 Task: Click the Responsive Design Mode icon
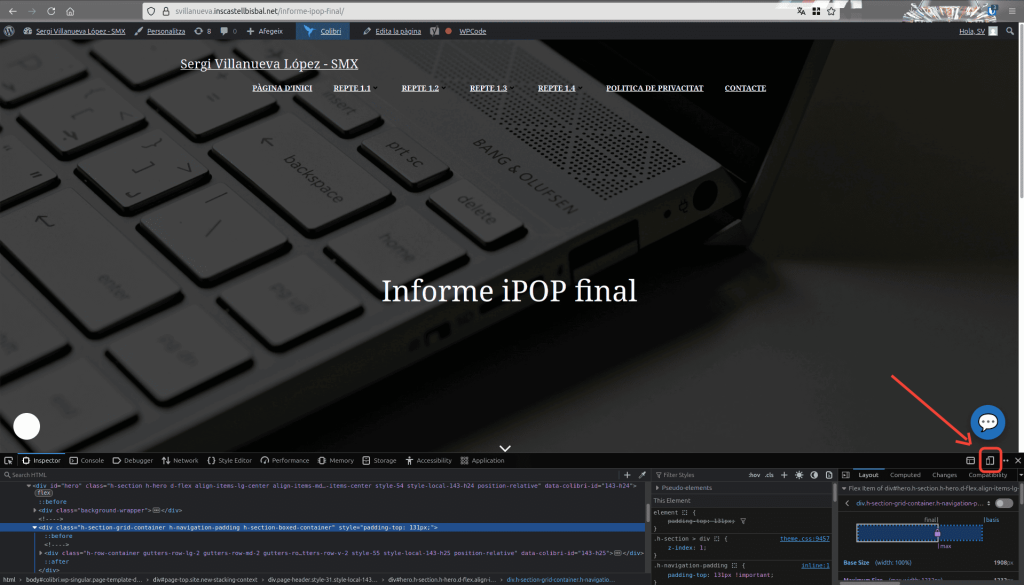point(989,460)
